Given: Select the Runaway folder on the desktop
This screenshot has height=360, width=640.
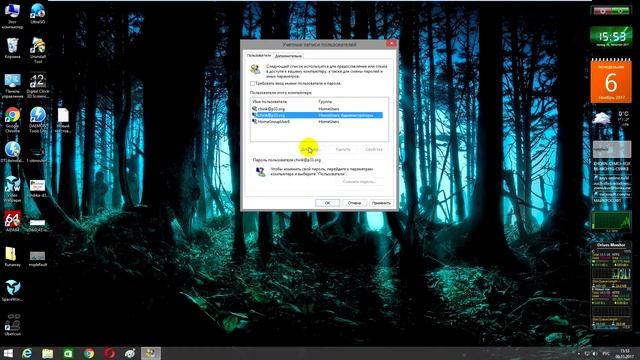Looking at the screenshot, I should pyautogui.click(x=12, y=257).
